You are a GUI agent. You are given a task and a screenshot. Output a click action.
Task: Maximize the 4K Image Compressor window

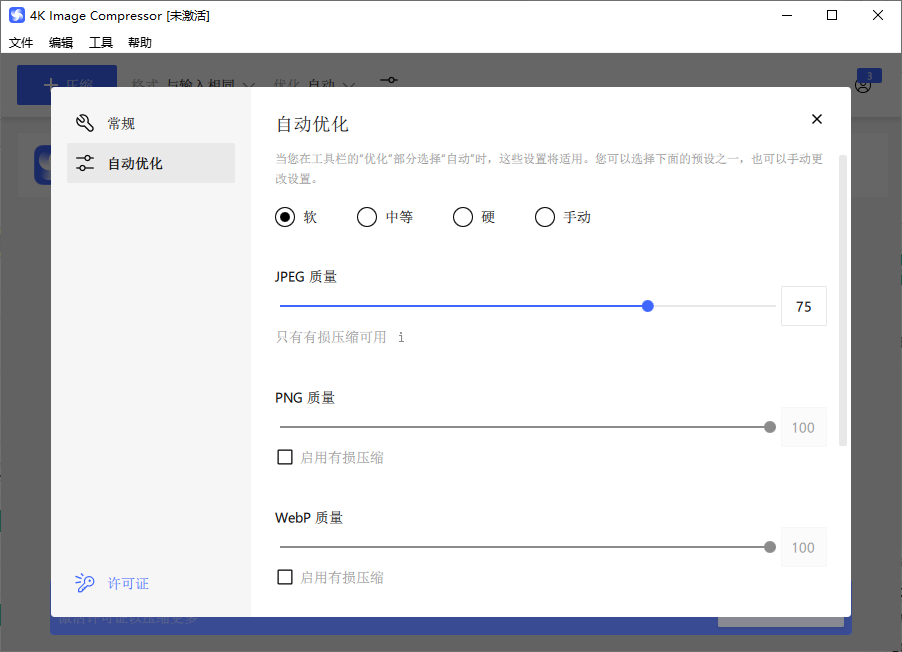click(832, 15)
